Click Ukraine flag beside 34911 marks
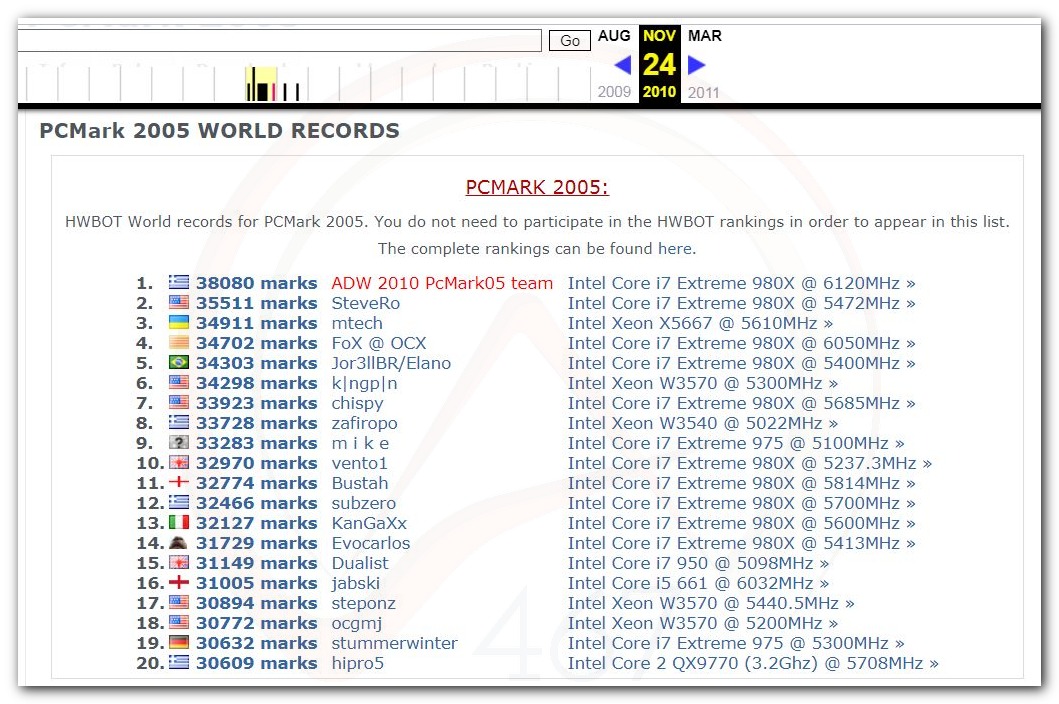Screen dimensions: 1059x704 178,322
